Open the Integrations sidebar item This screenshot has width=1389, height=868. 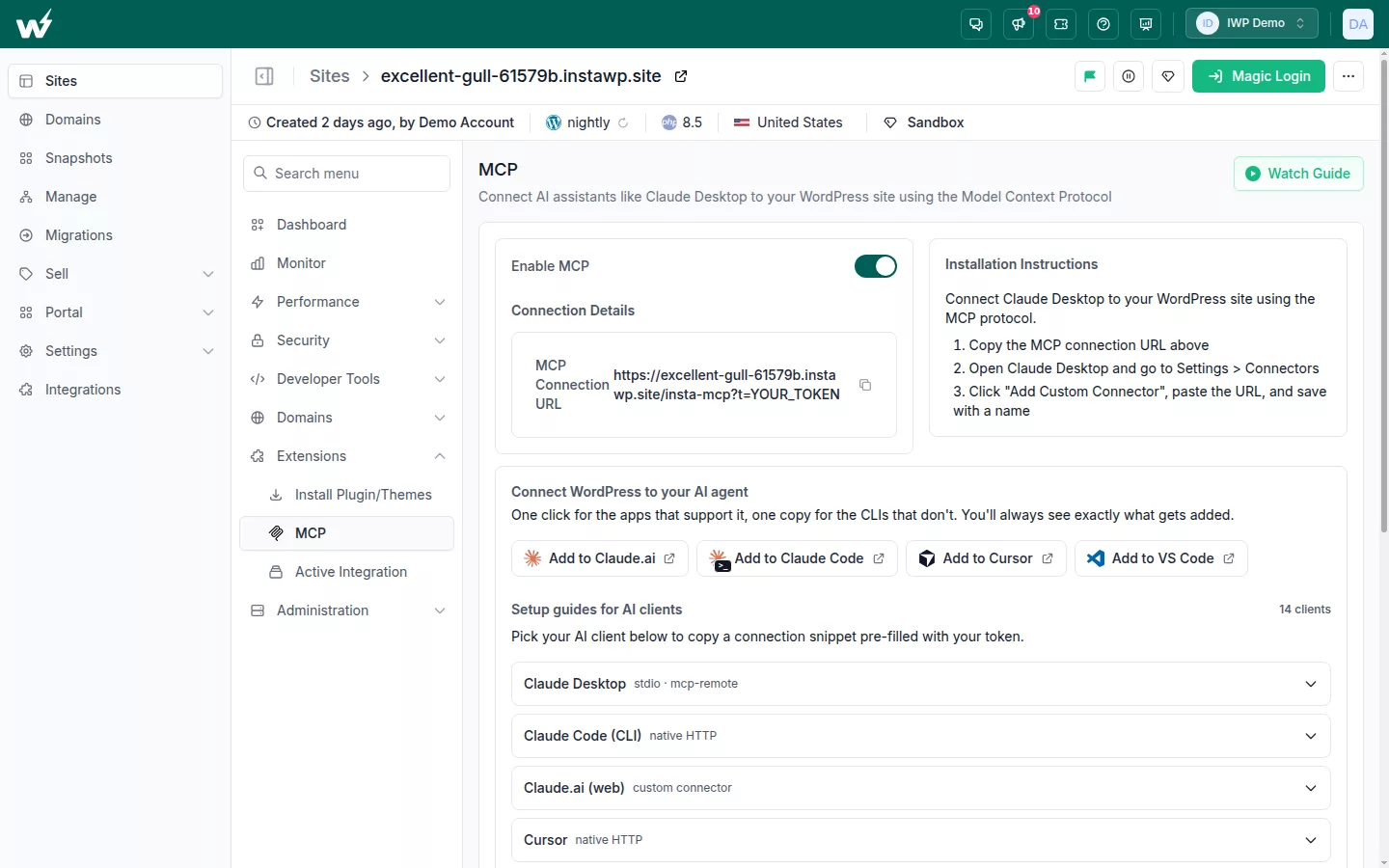(116, 390)
